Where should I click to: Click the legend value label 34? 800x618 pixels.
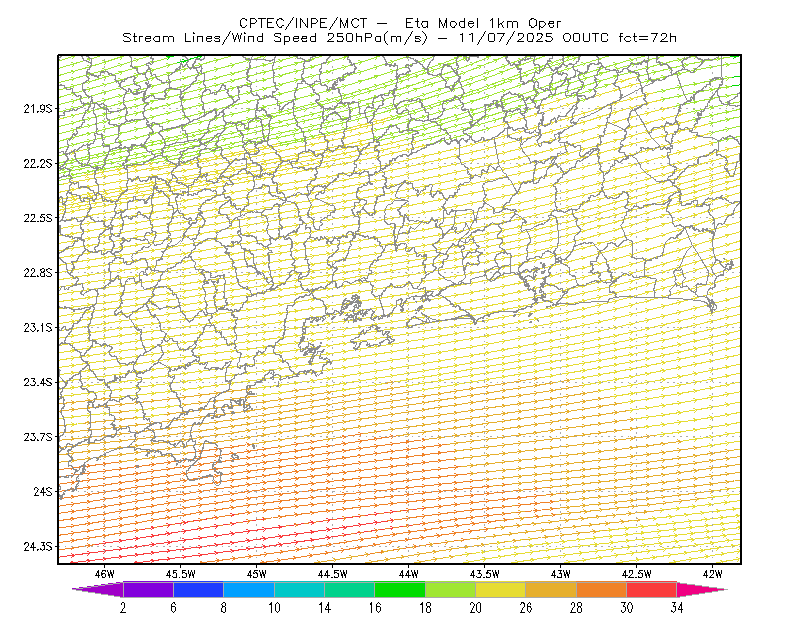click(x=677, y=608)
